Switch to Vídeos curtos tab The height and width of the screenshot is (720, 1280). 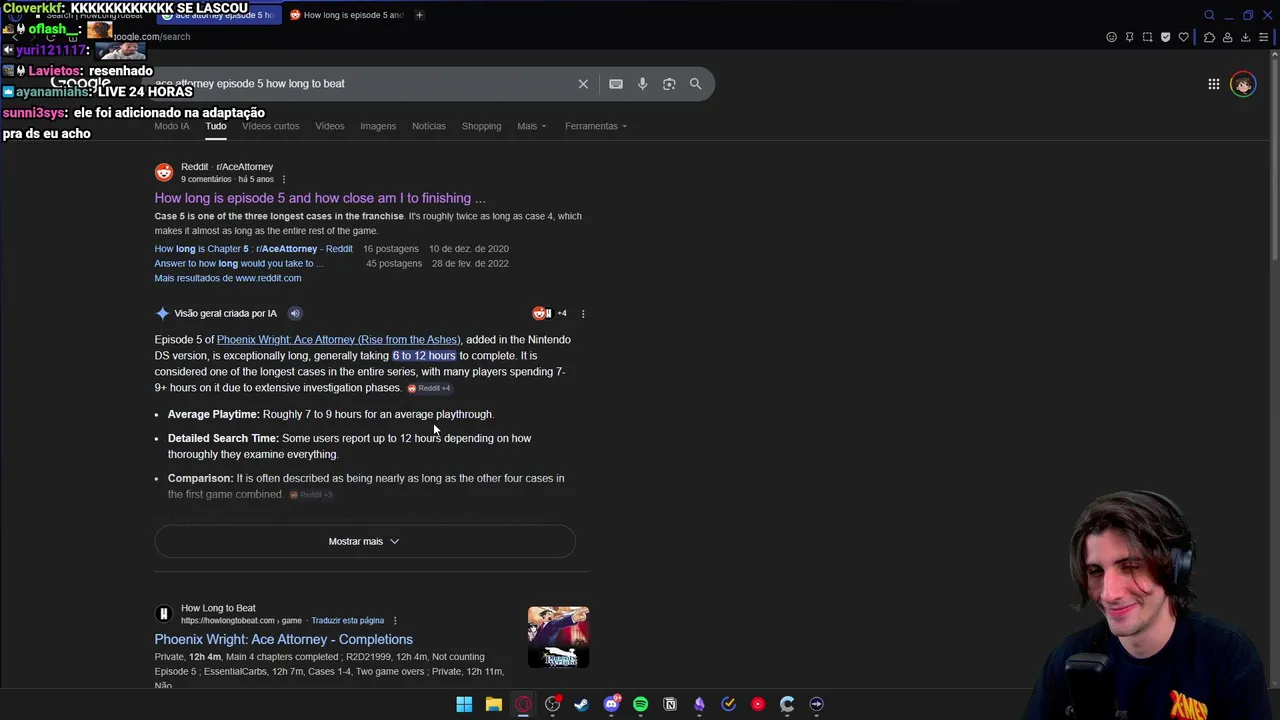click(270, 126)
